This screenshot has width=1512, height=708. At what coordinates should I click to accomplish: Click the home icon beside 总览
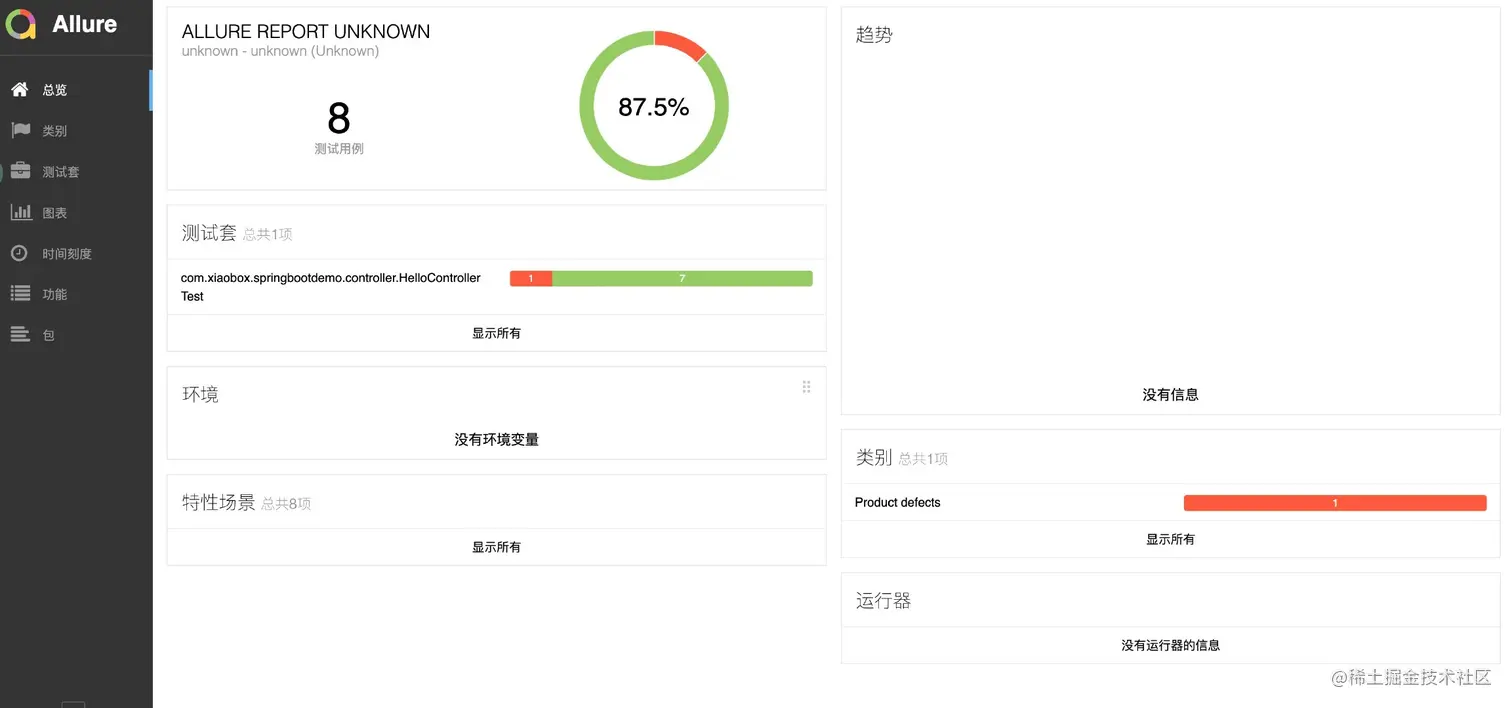19,90
